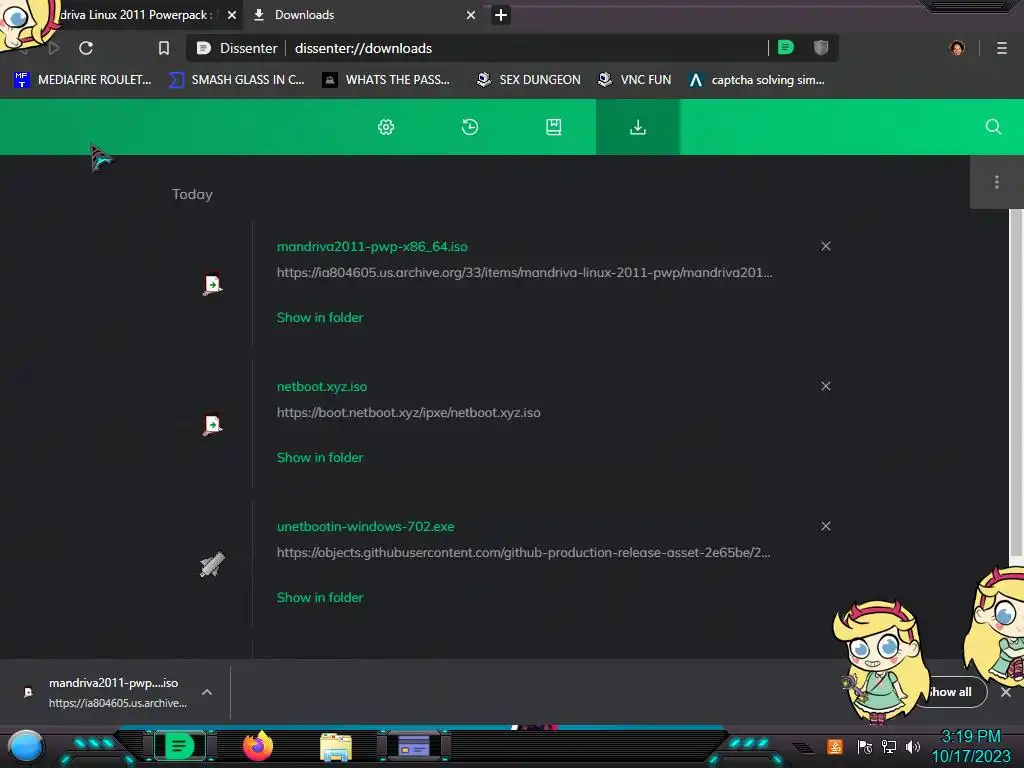The height and width of the screenshot is (768, 1024).
Task: Show netboot.xyz.iso in folder
Action: coord(320,457)
